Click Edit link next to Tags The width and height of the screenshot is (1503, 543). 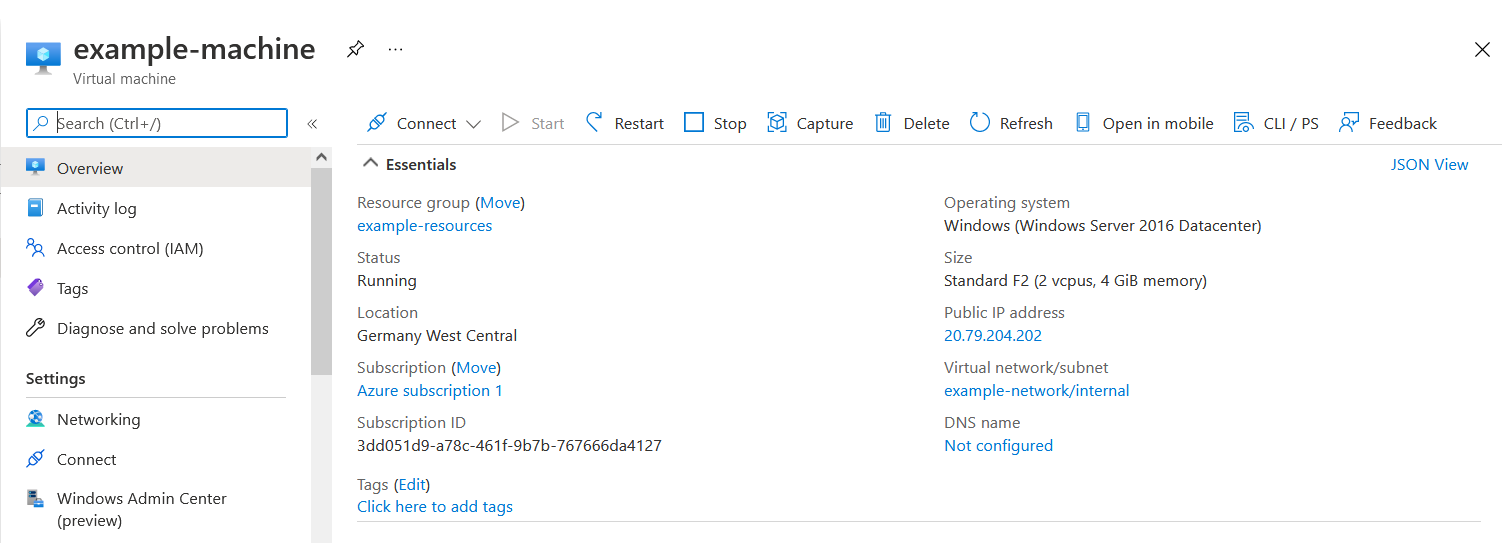point(412,485)
